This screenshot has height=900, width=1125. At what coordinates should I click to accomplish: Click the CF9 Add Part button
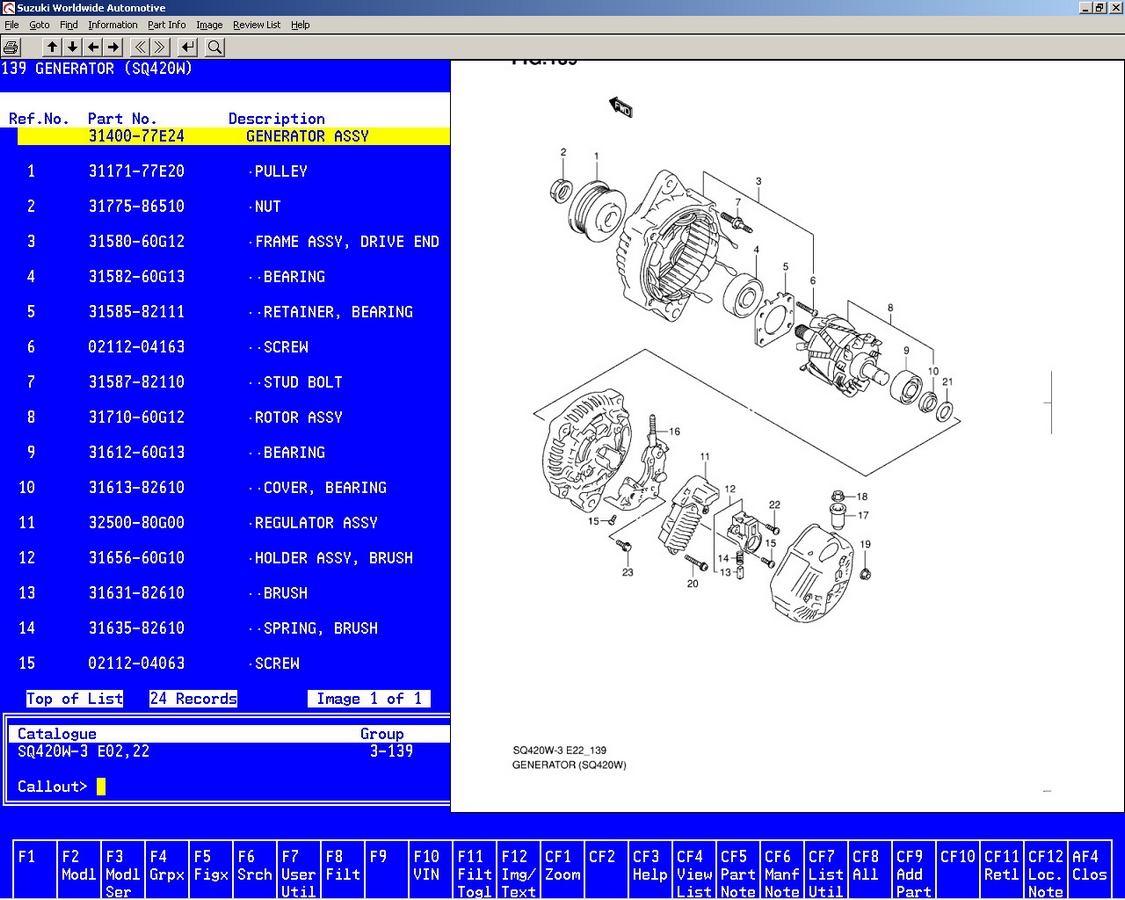point(913,870)
